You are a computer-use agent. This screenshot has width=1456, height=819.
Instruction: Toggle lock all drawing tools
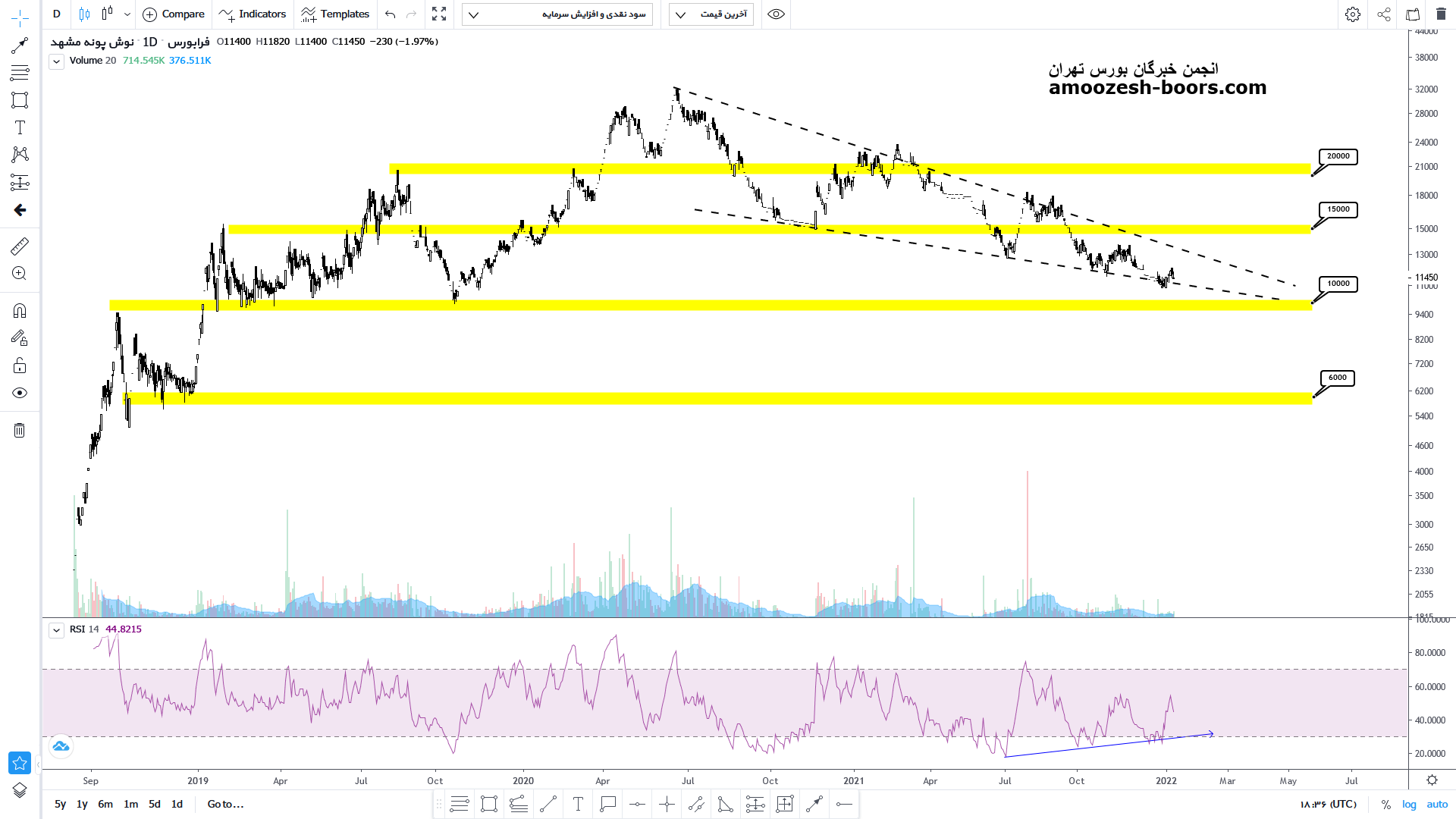tap(20, 366)
